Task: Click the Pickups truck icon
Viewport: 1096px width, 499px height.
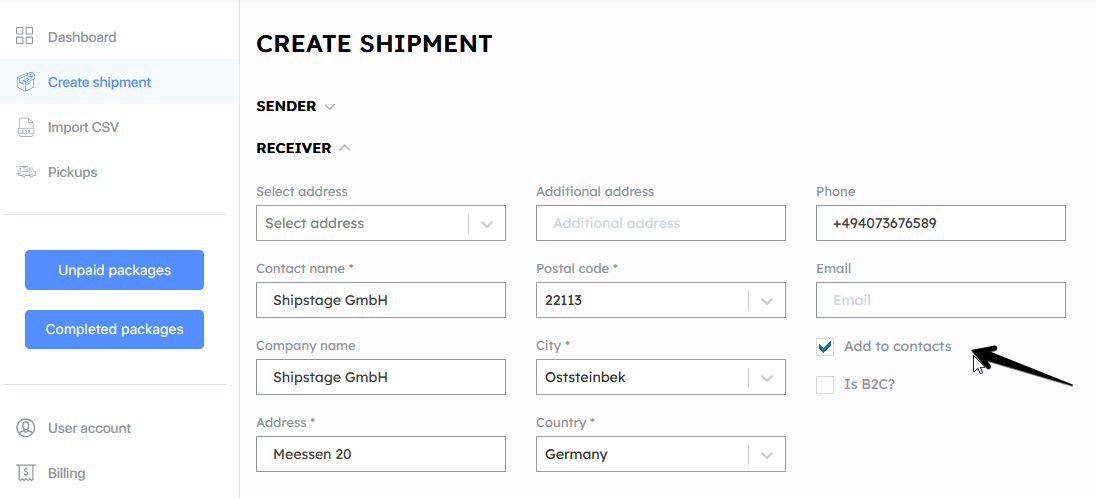Action: coord(25,172)
